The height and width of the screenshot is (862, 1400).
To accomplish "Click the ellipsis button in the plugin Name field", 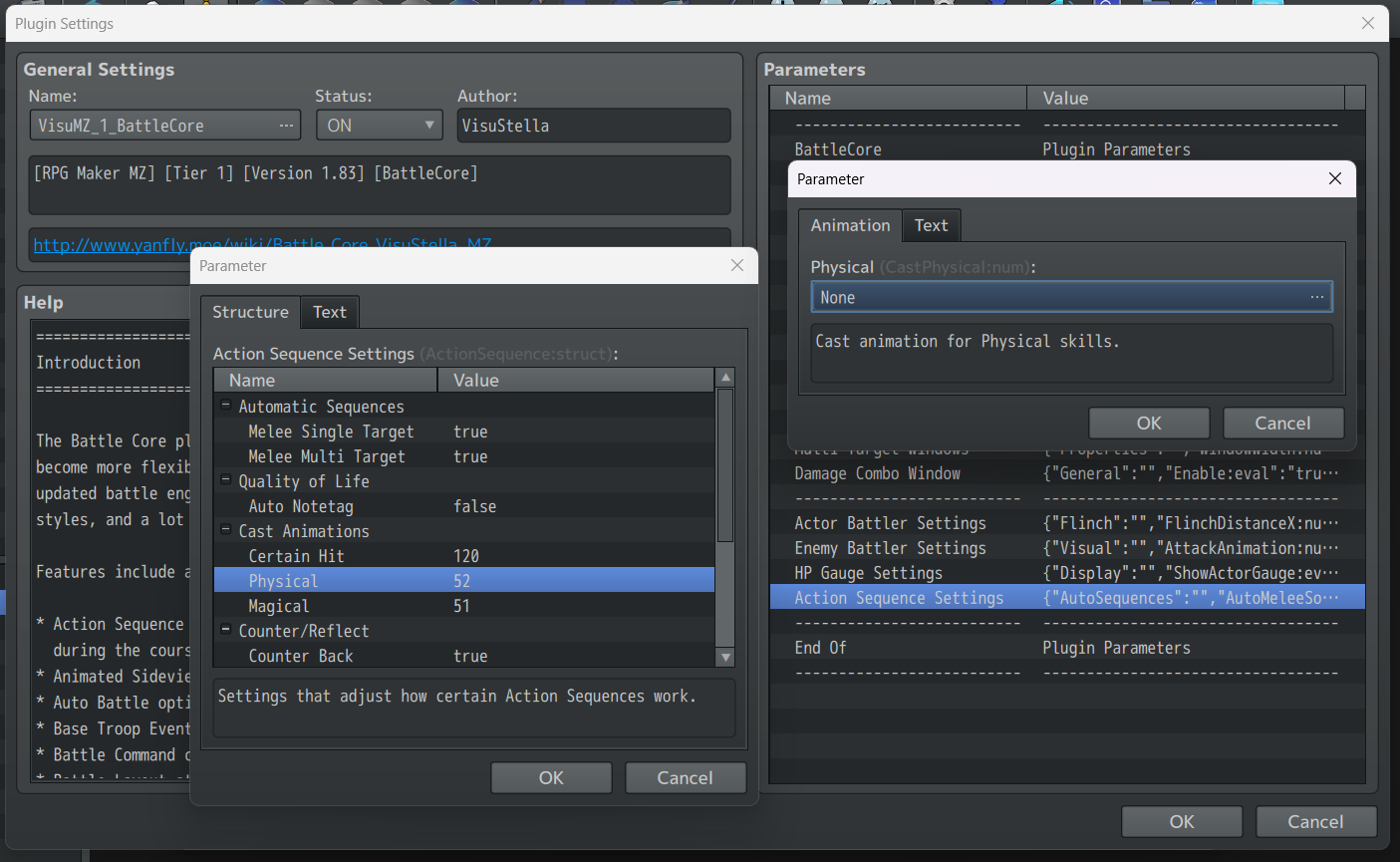I will pyautogui.click(x=286, y=126).
